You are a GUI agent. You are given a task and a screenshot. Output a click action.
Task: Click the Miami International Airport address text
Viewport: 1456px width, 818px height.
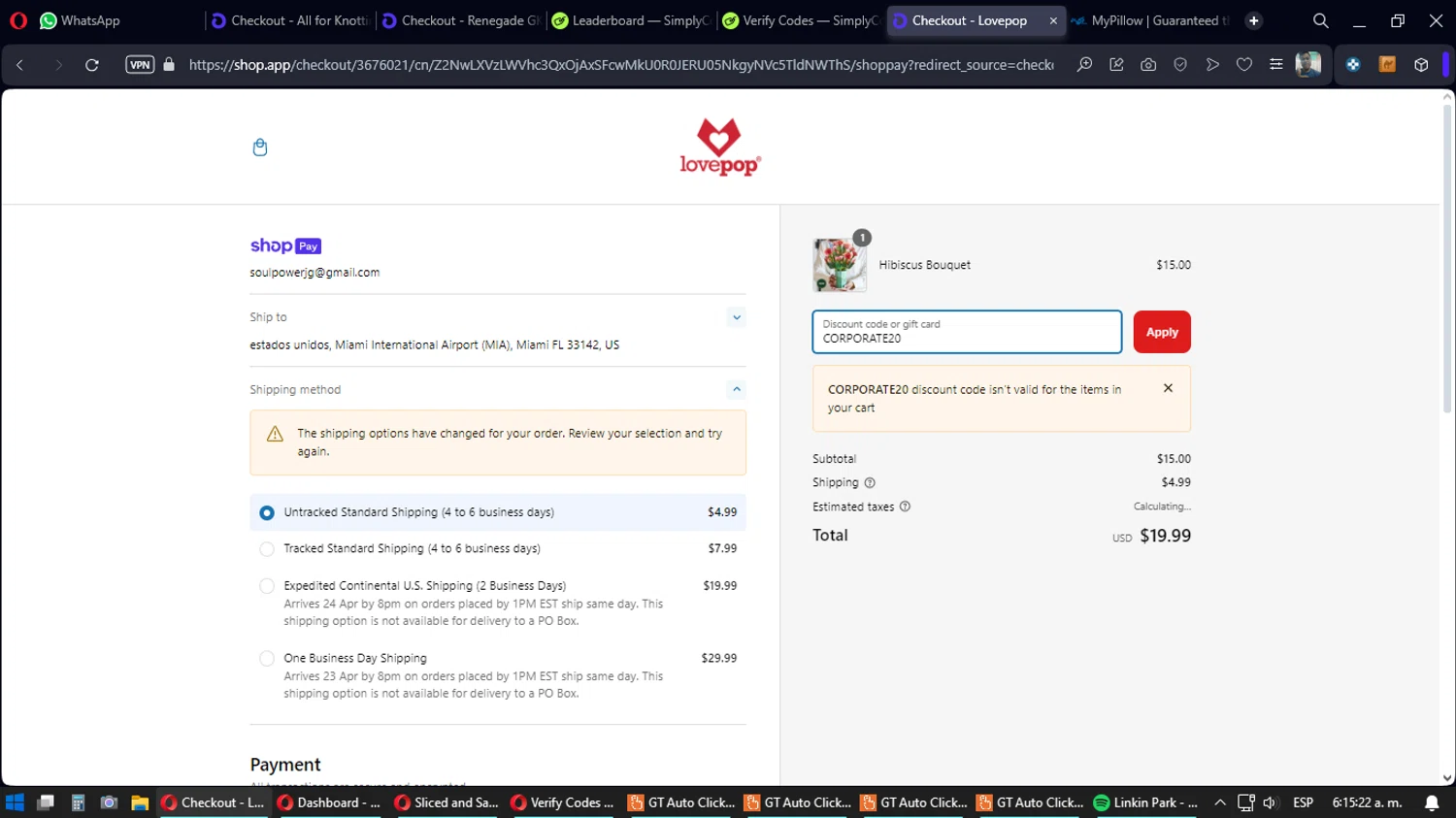pyautogui.click(x=434, y=345)
